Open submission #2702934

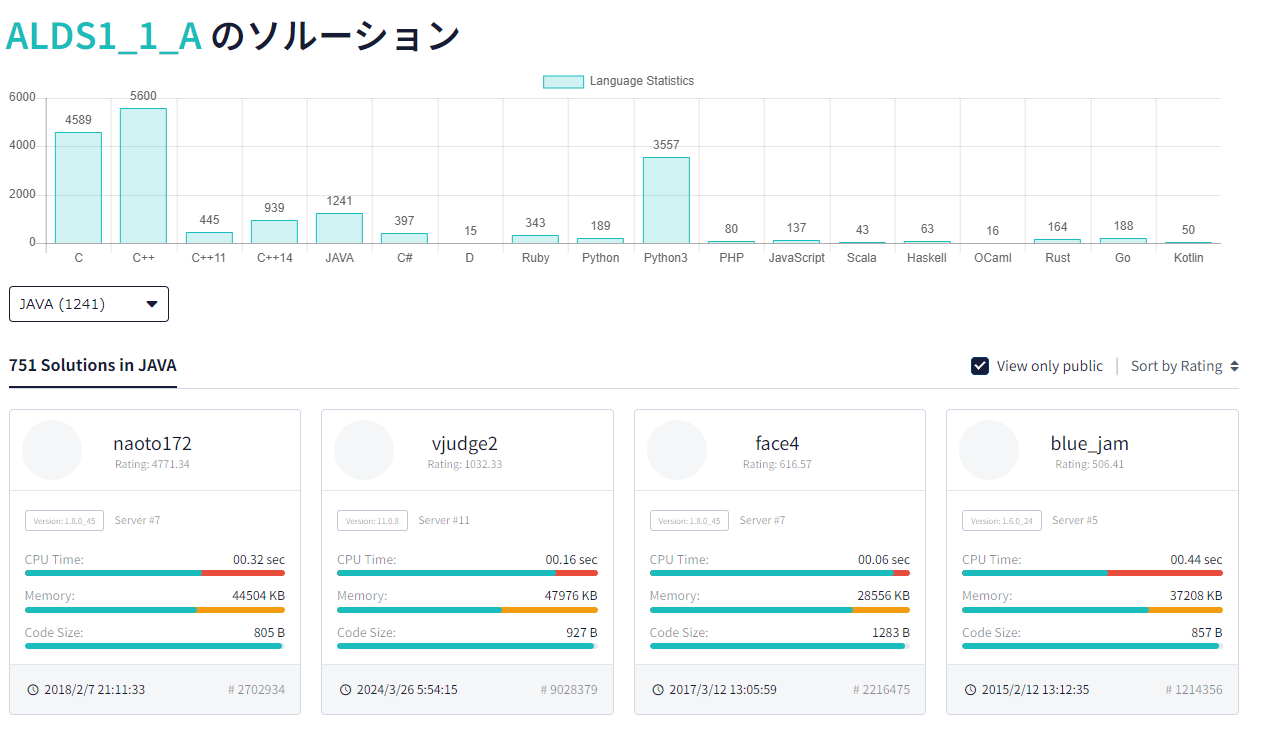[256, 690]
